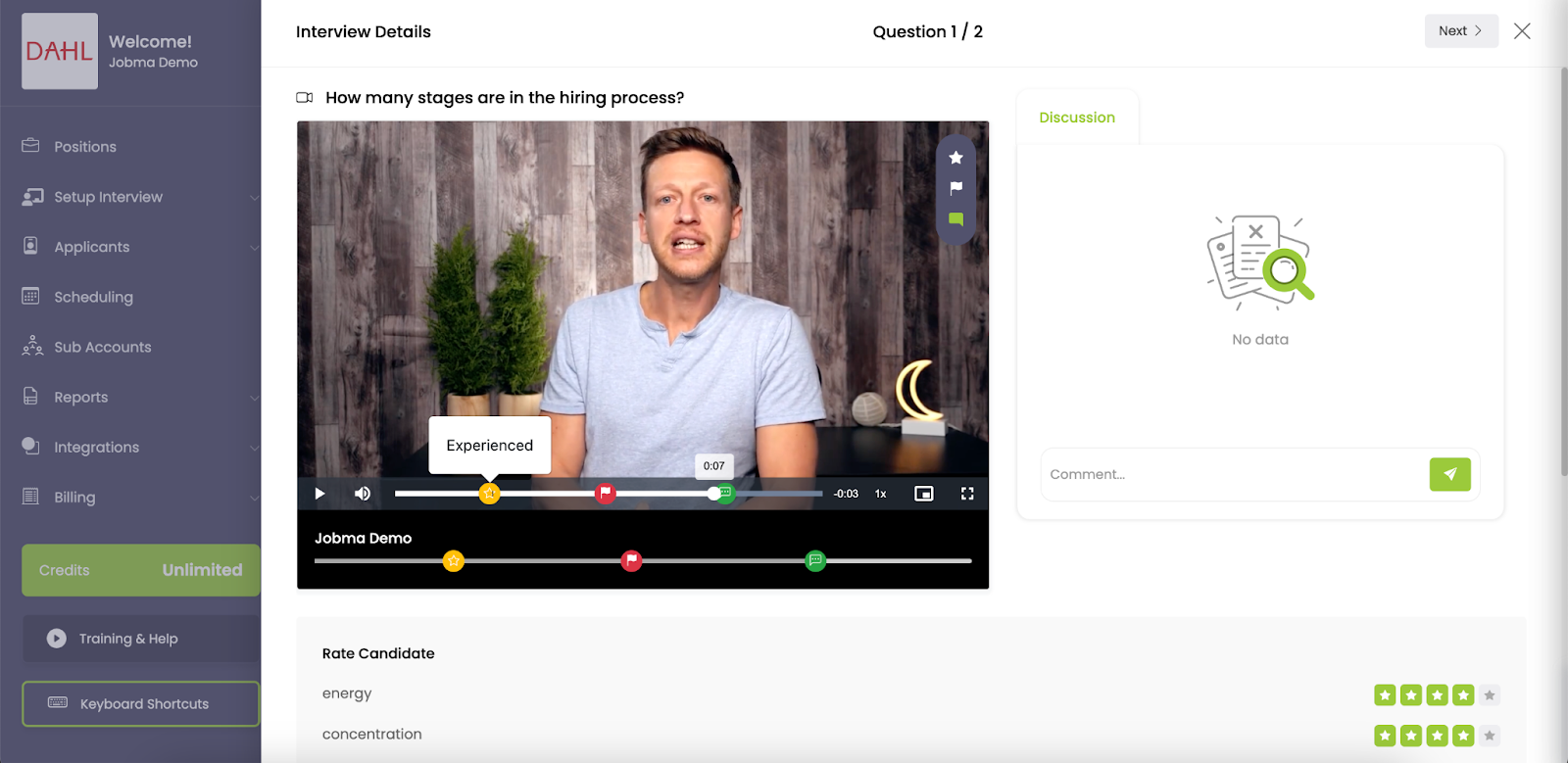Open Reports menu item
Image resolution: width=1568 pixels, height=763 pixels.
[x=81, y=397]
